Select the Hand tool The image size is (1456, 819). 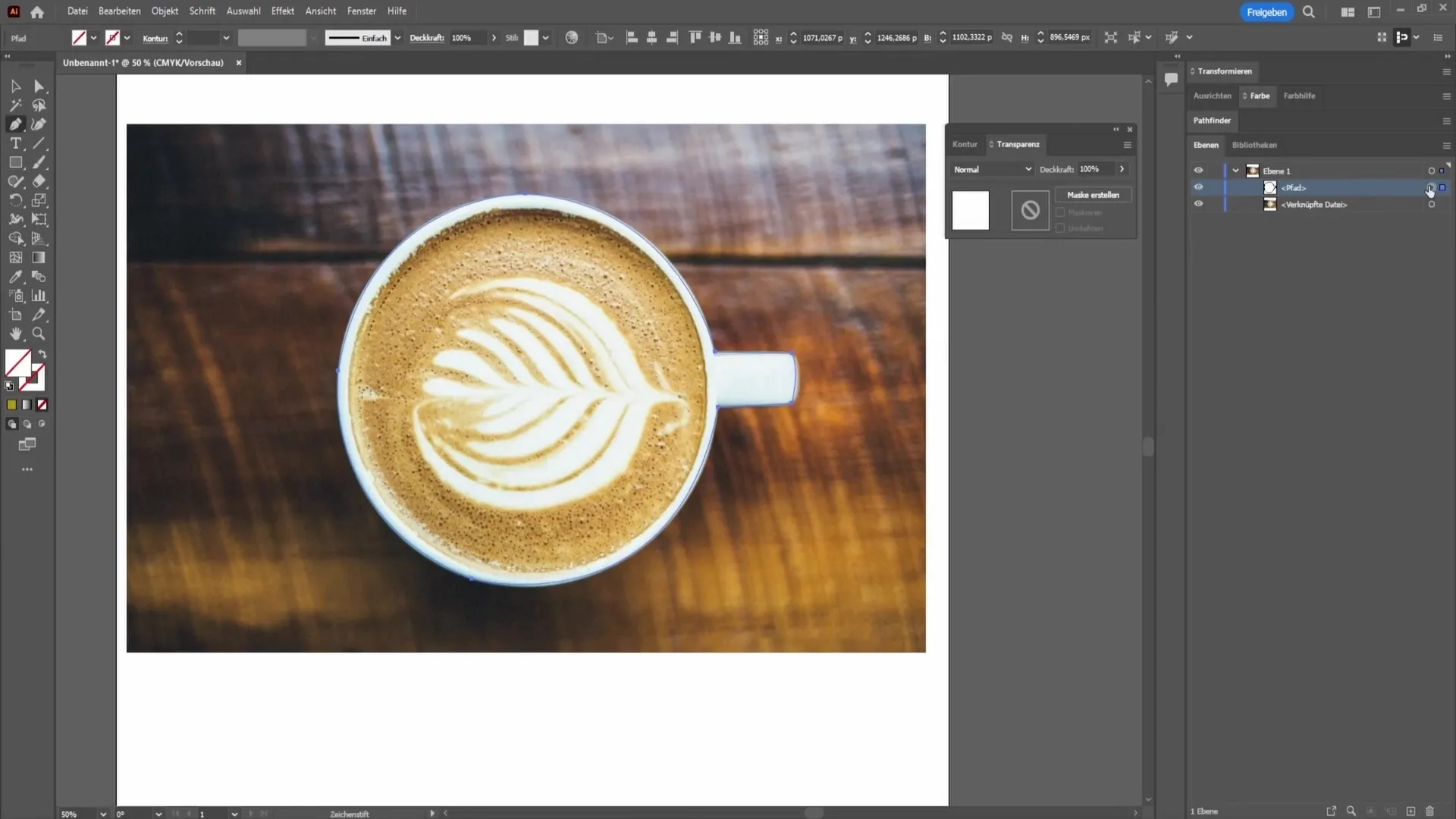pyautogui.click(x=15, y=334)
